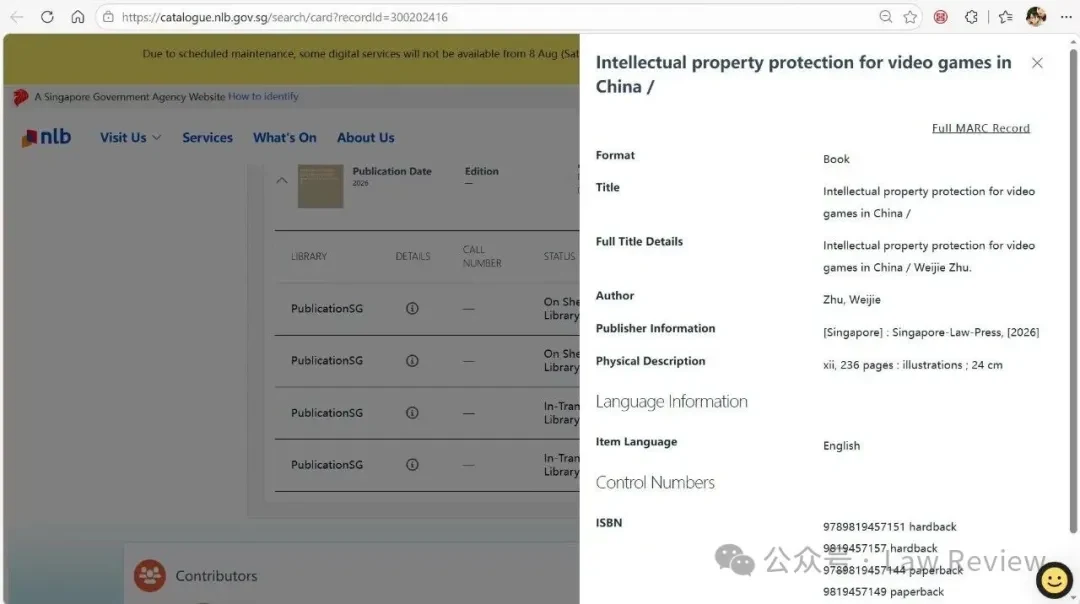
Task: Click the Contributors heading
Action: click(x=216, y=576)
